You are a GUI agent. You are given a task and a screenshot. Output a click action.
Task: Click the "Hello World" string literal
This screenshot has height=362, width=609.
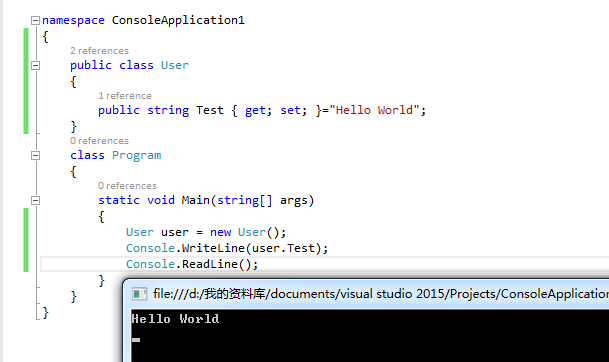pyautogui.click(x=374, y=110)
